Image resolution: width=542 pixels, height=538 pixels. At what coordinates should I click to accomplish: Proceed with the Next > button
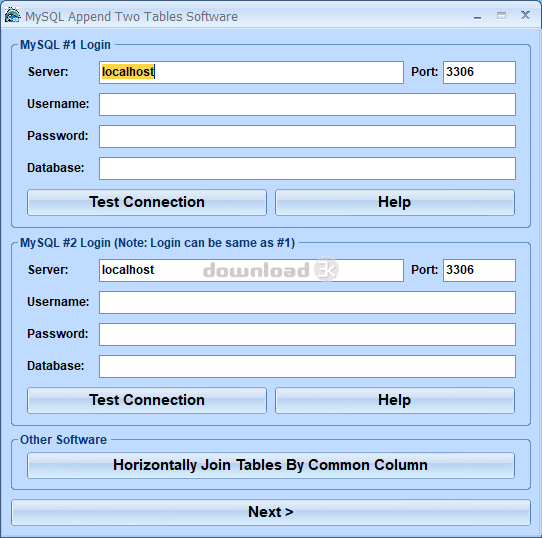click(271, 512)
